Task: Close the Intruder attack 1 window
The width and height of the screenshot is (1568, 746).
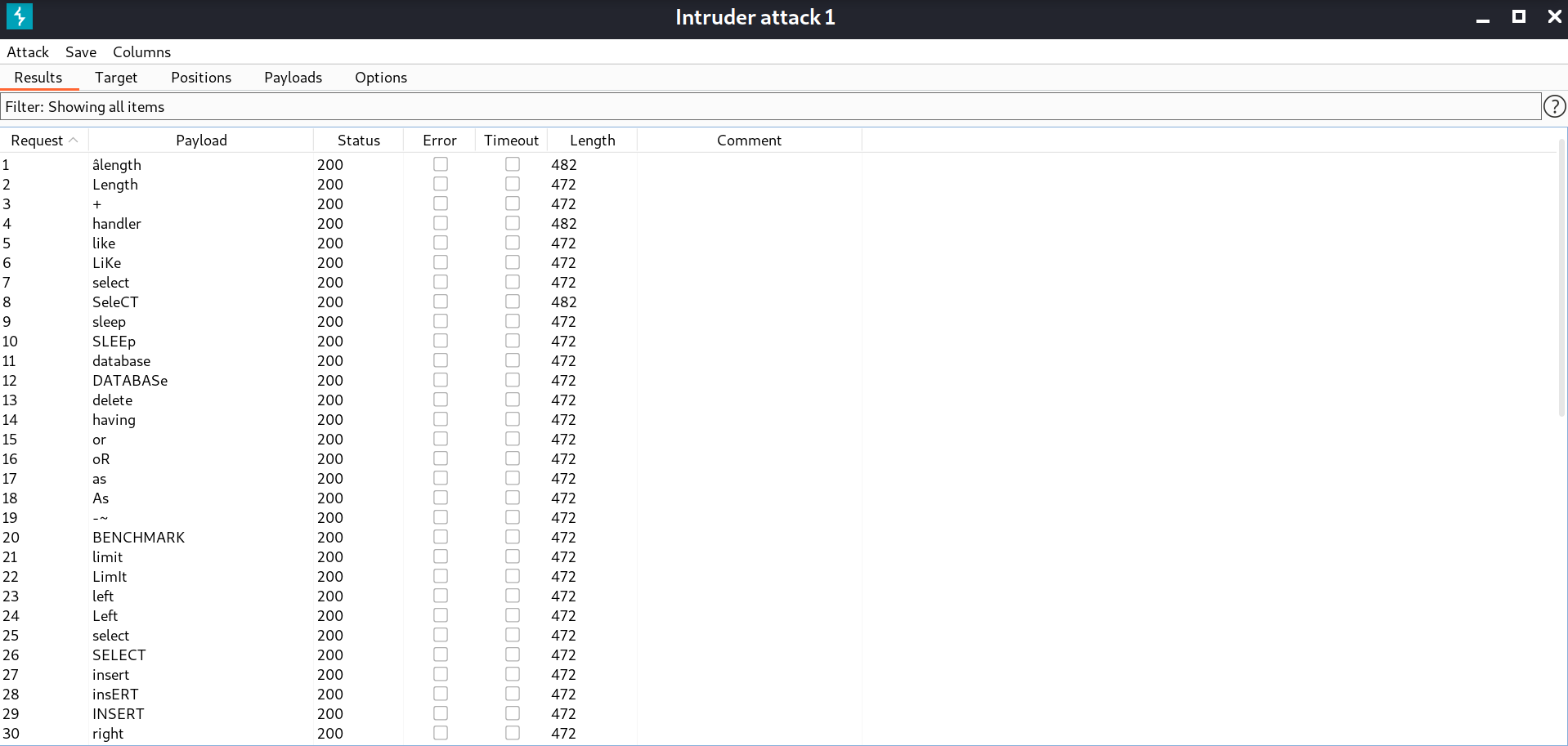Action: [1554, 16]
